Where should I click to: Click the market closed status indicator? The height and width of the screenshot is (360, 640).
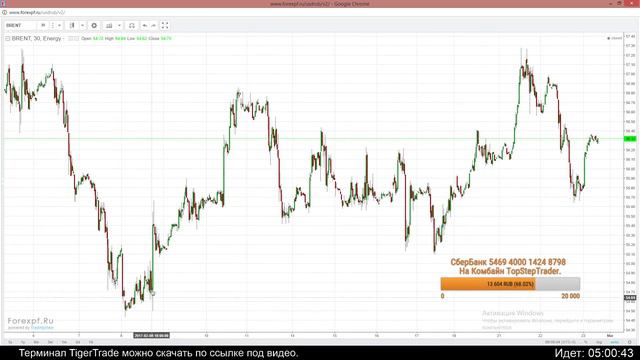[x=614, y=38]
